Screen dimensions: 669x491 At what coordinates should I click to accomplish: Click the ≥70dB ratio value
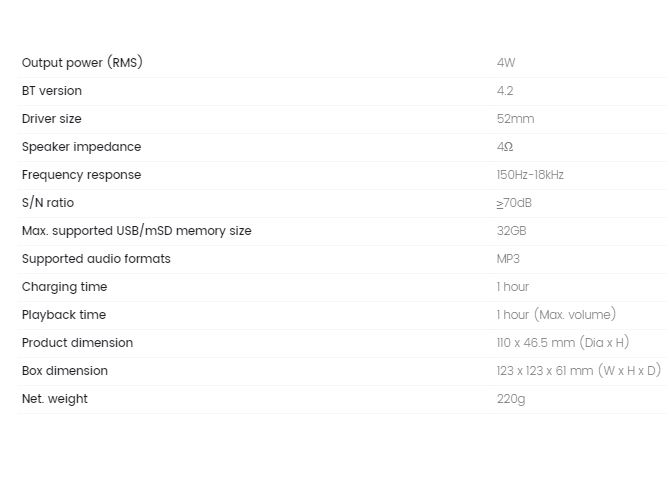coord(514,203)
